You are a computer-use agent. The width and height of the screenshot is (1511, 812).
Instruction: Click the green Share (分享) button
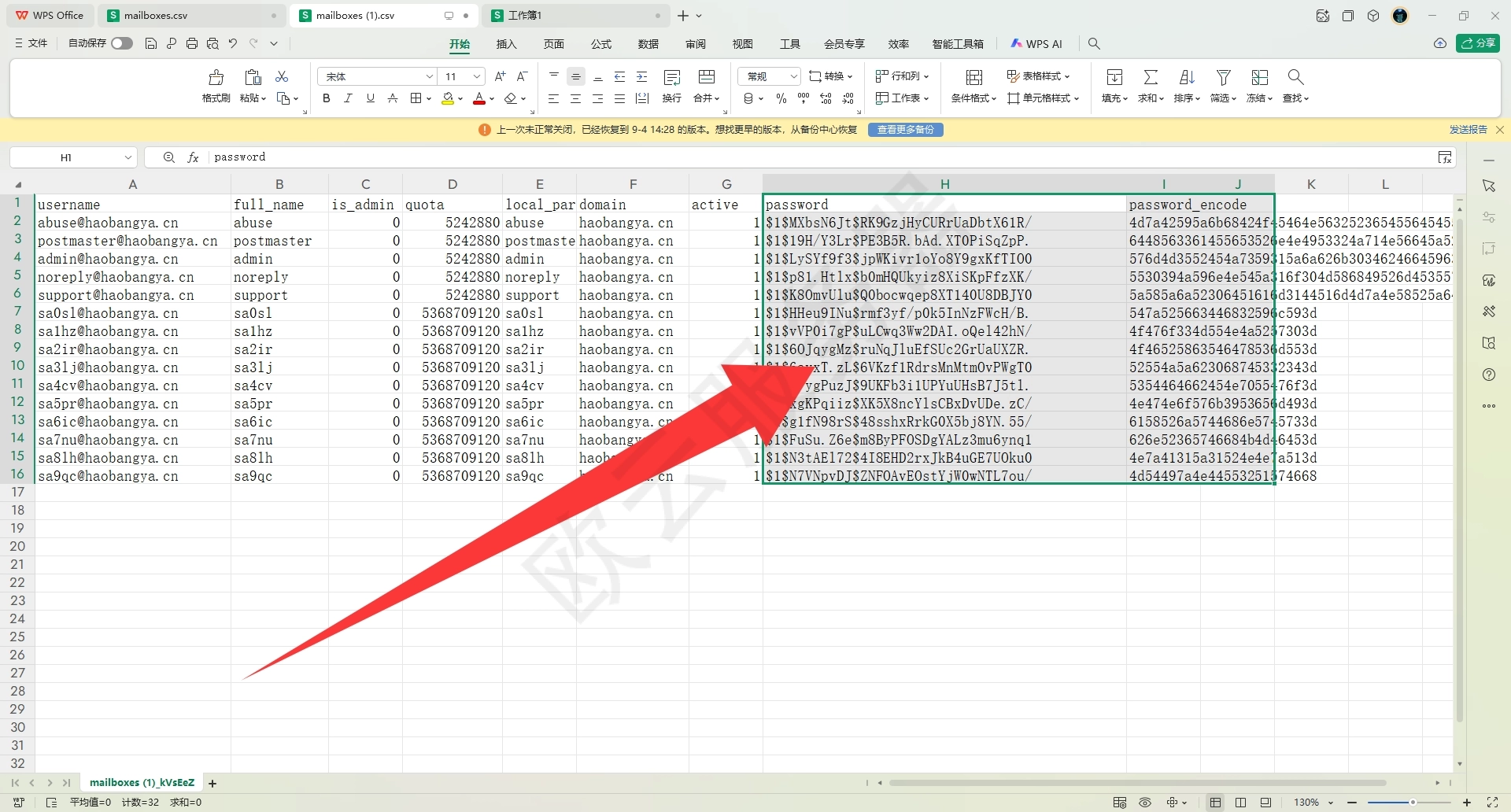[x=1478, y=43]
